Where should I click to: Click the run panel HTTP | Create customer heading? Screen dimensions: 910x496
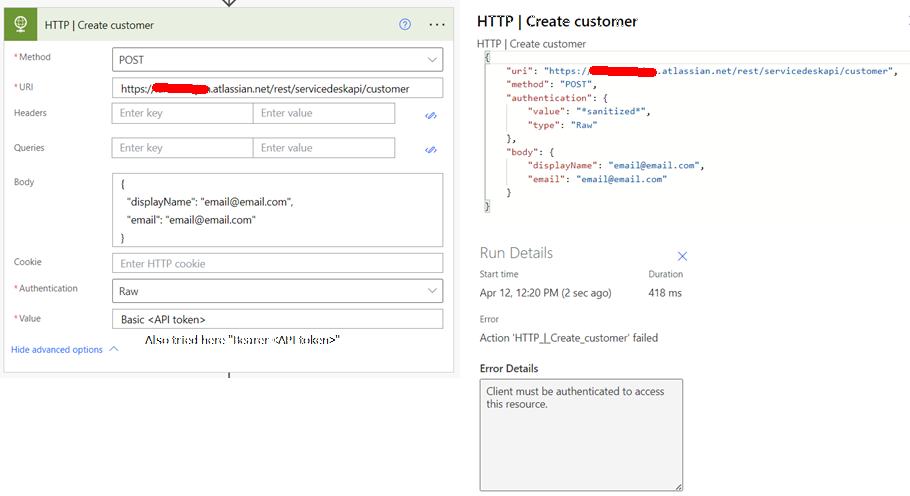(557, 21)
